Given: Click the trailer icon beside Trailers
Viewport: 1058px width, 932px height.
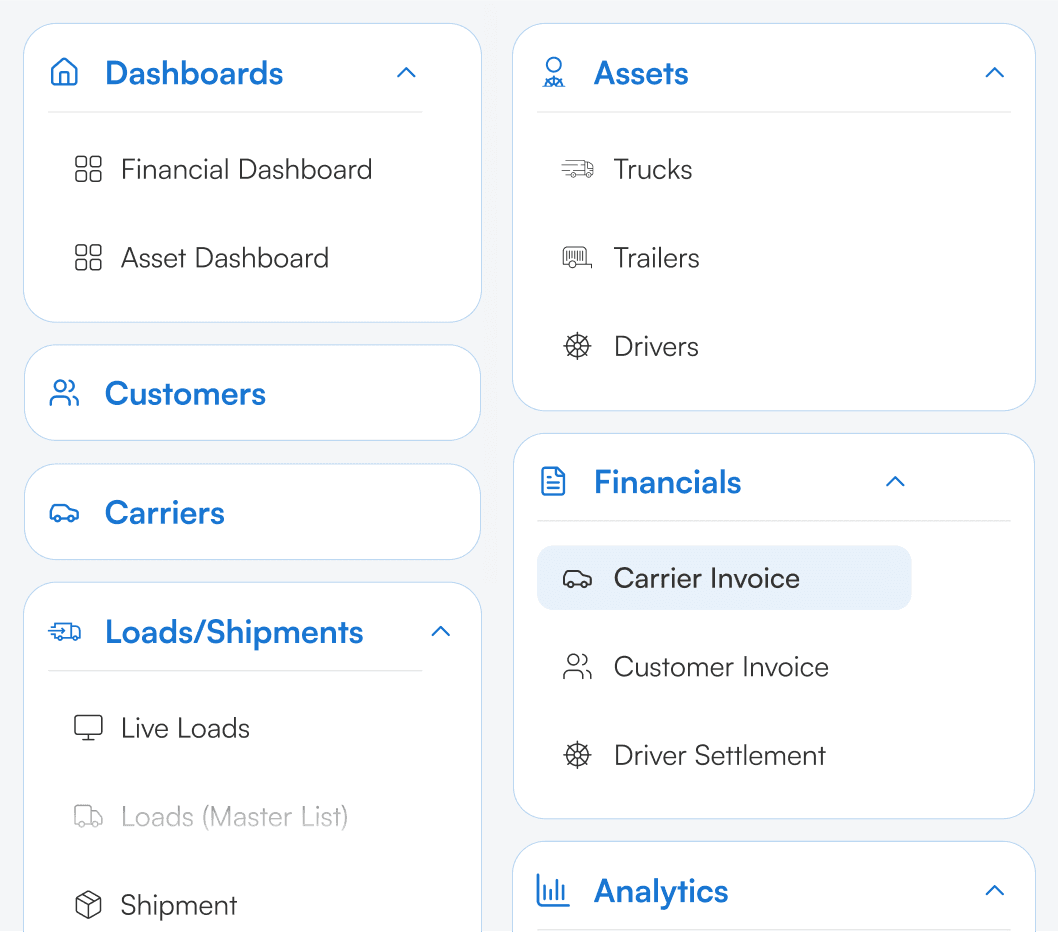Looking at the screenshot, I should [577, 258].
